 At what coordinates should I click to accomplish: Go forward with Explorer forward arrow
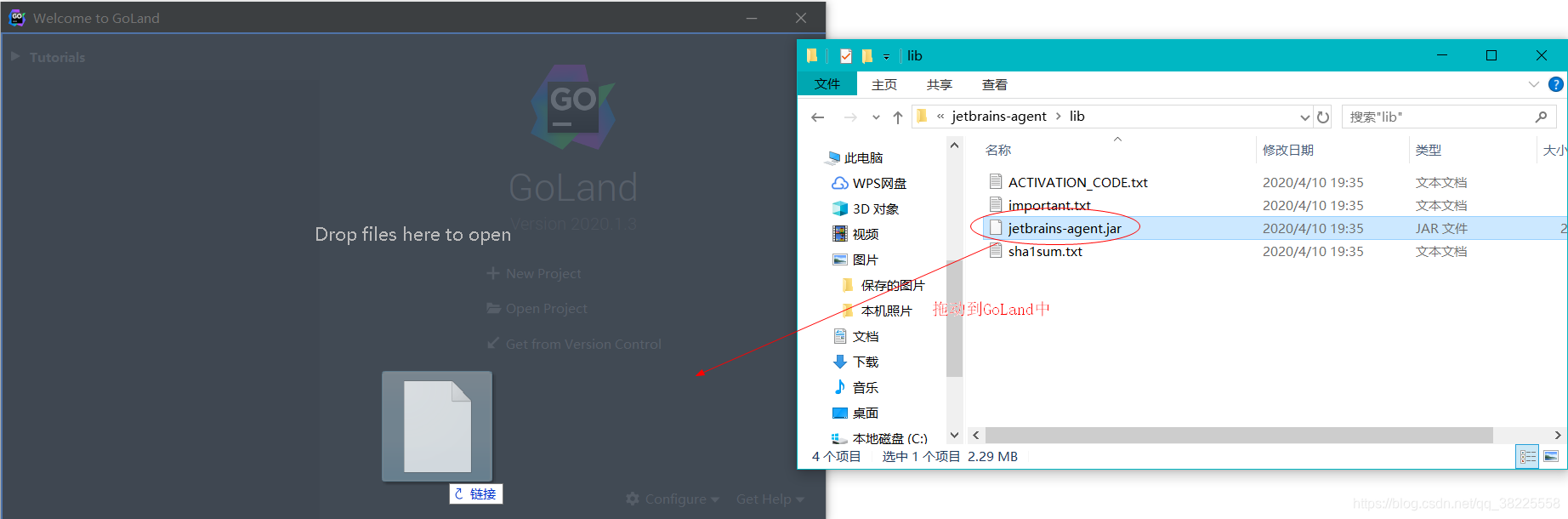coord(850,117)
